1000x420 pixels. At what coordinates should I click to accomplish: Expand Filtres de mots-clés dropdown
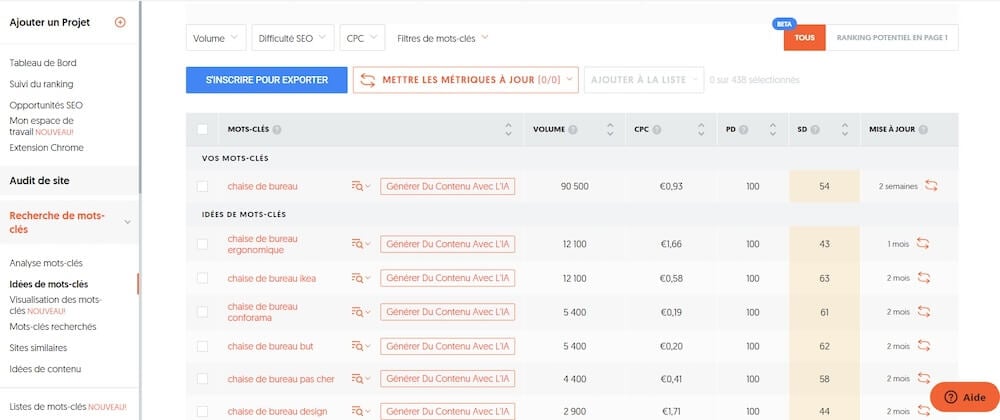coord(443,38)
